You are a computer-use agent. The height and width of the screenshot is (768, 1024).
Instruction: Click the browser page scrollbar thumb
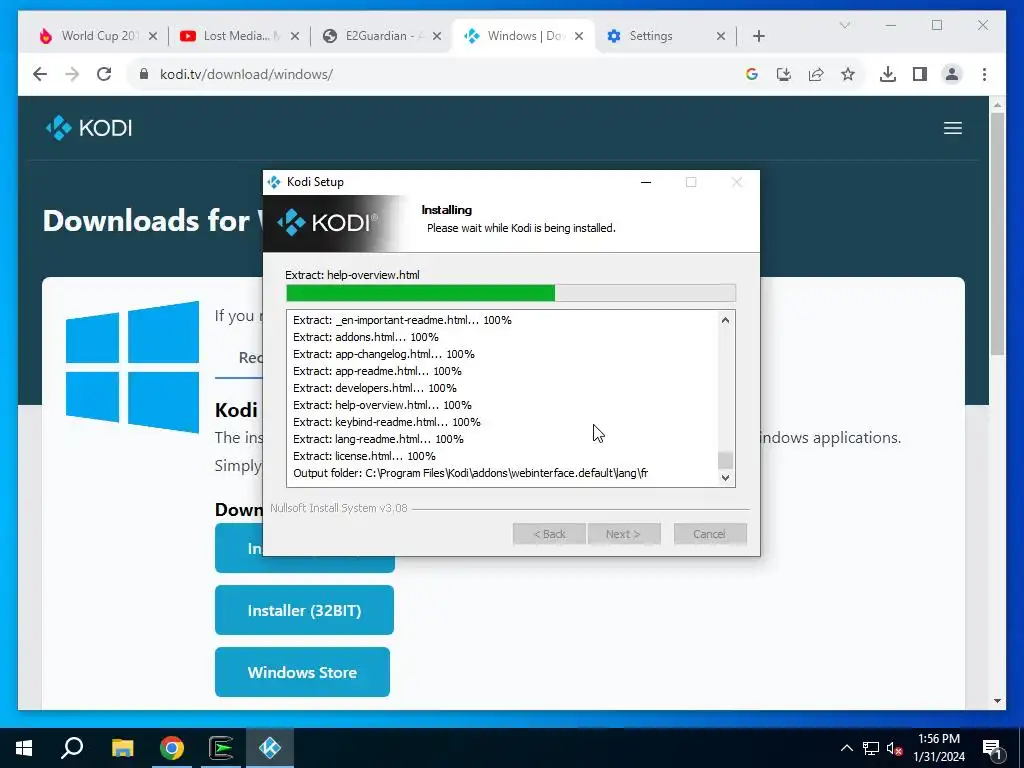(997, 234)
